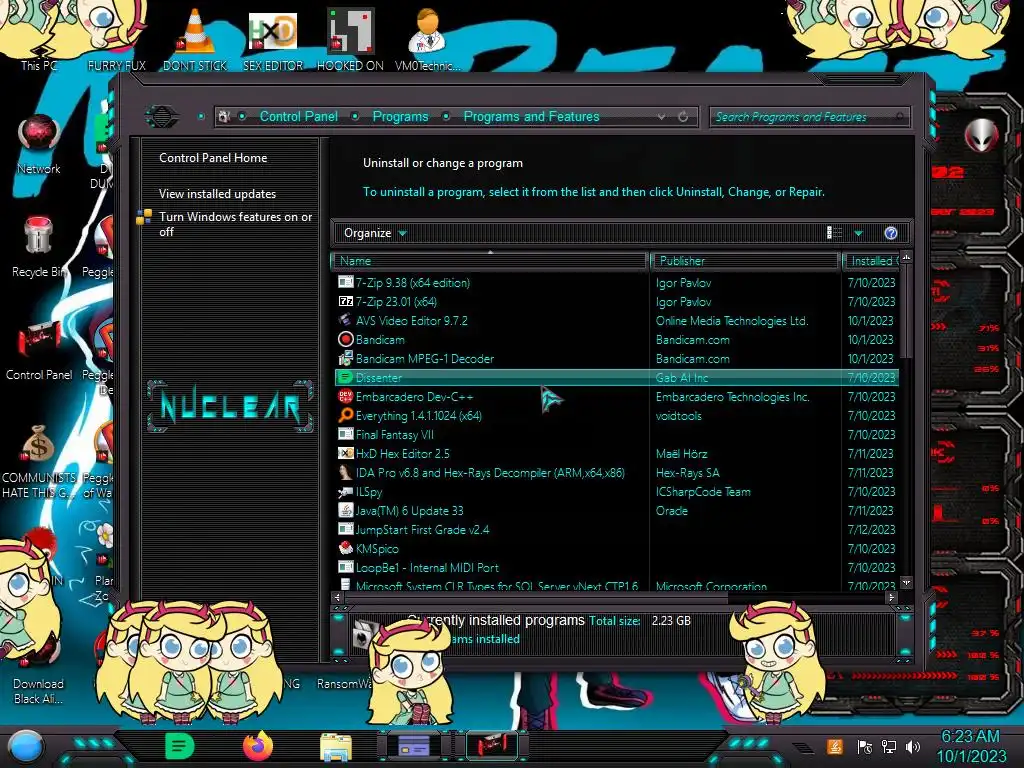Select HxD Hex Editor 2.5 entry
Screen dimensions: 1024x768
[616, 453]
